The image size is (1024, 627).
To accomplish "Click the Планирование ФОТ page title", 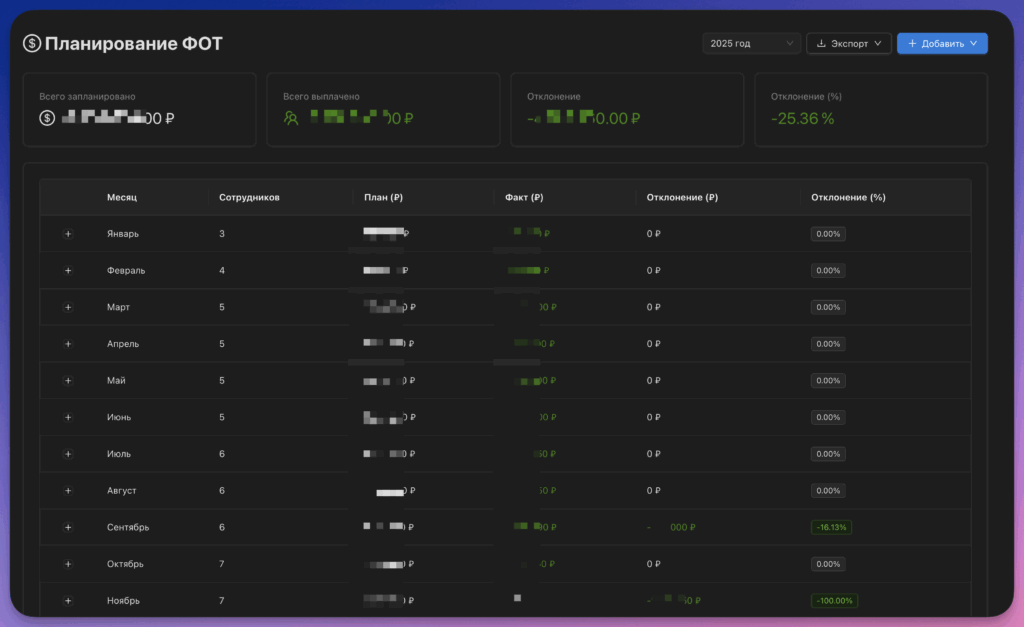I will tap(134, 43).
